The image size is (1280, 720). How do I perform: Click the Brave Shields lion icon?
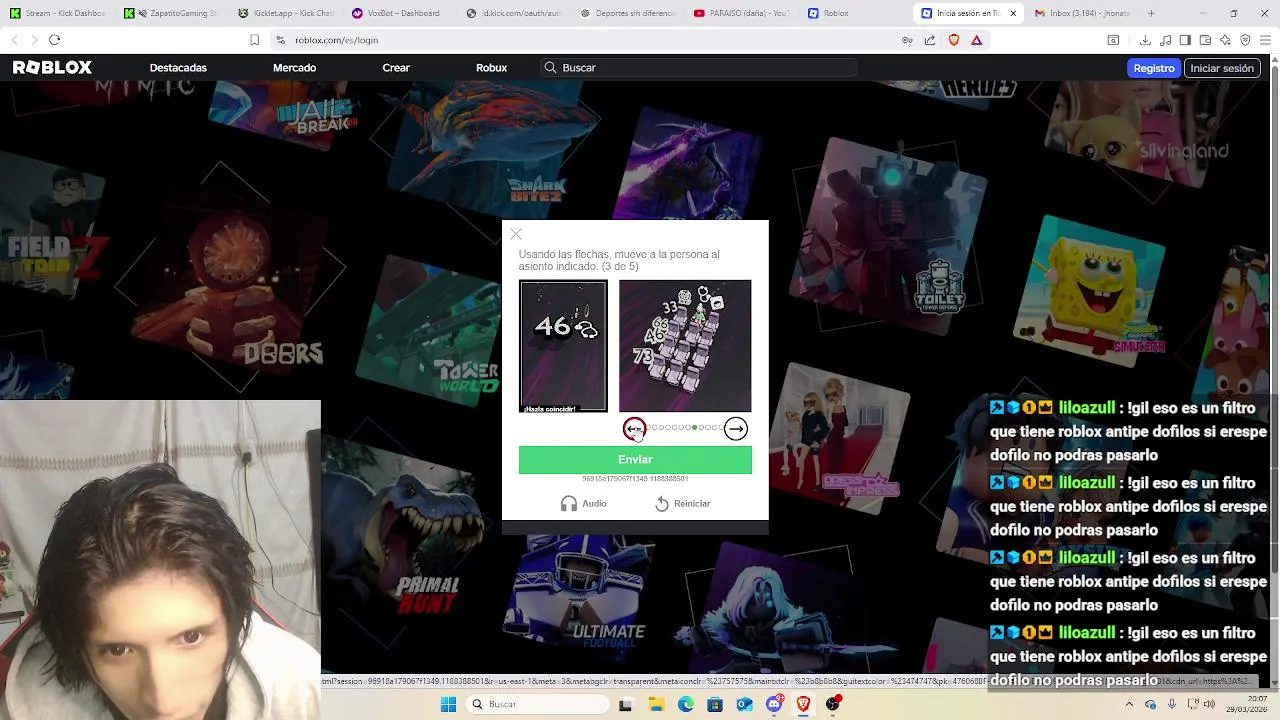[954, 40]
